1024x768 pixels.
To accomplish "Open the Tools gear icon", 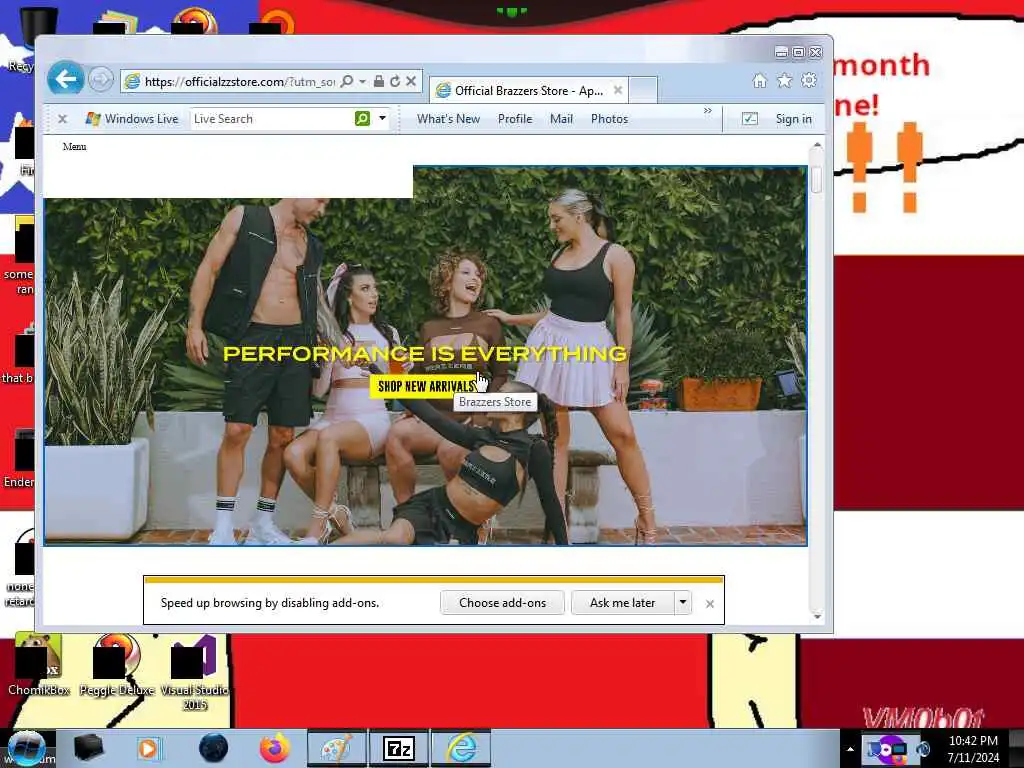I will pos(809,80).
